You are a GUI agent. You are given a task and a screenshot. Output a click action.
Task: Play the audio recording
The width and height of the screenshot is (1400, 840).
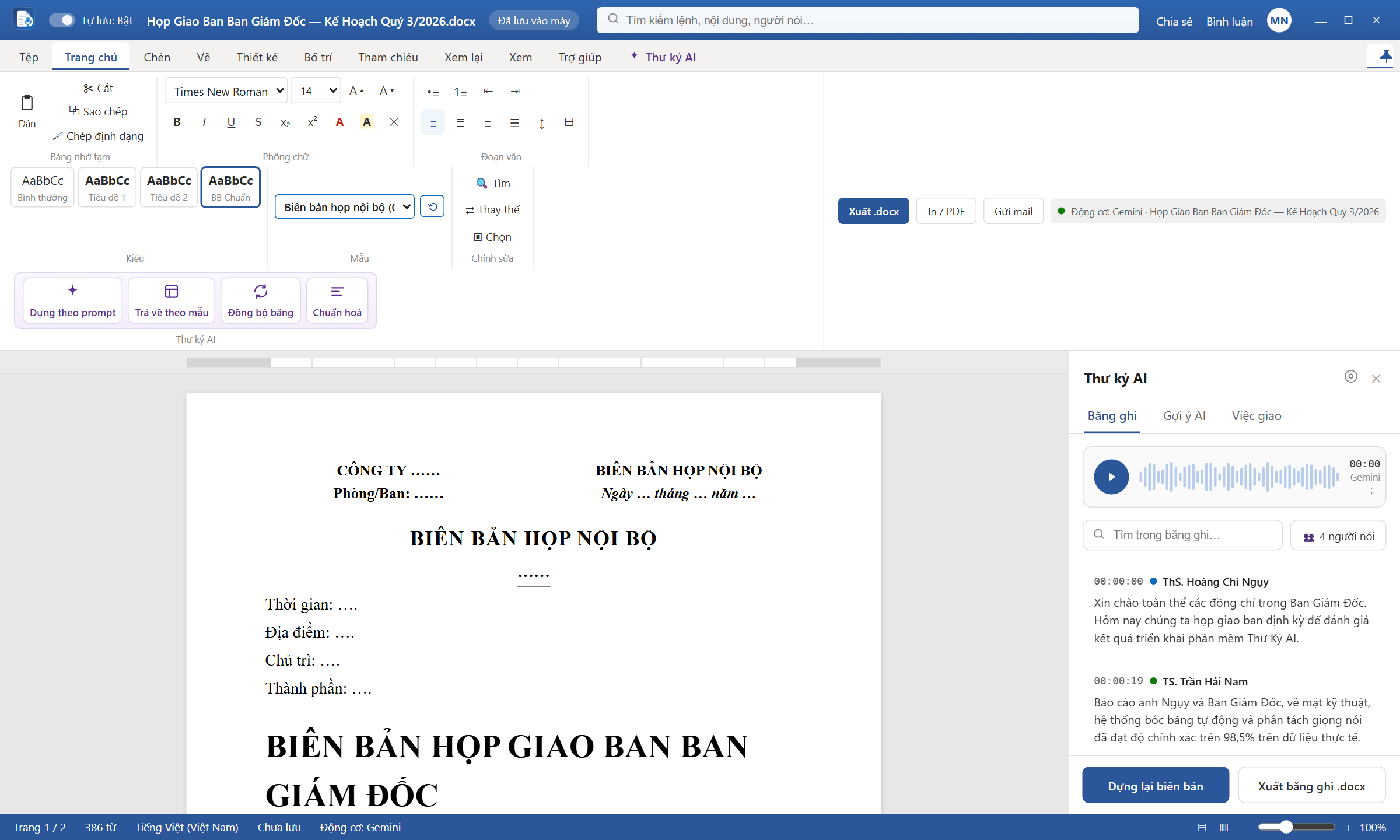tap(1111, 477)
